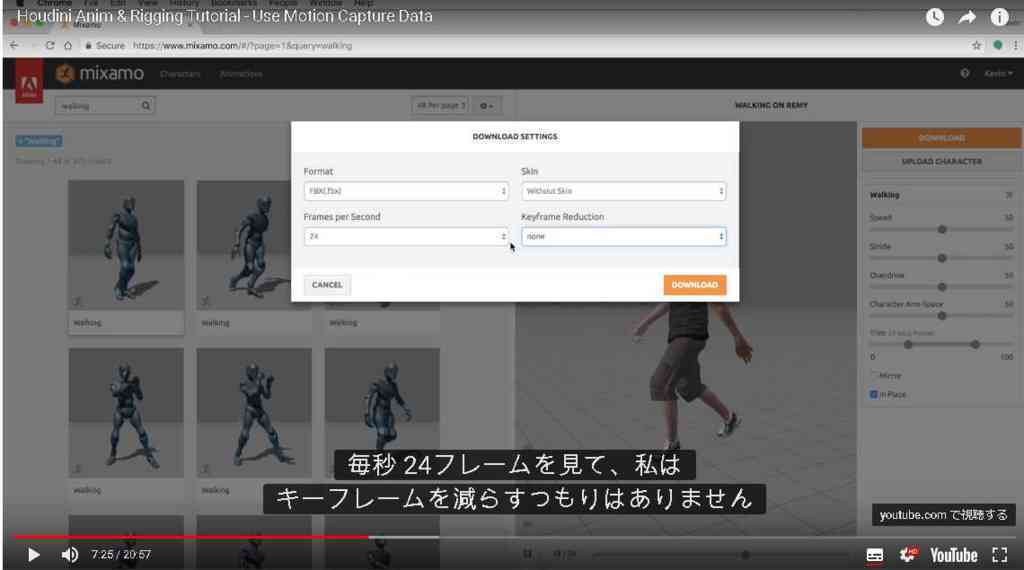Click the orange DOWNLOAD button in dialog
This screenshot has width=1024, height=570.
[695, 285]
